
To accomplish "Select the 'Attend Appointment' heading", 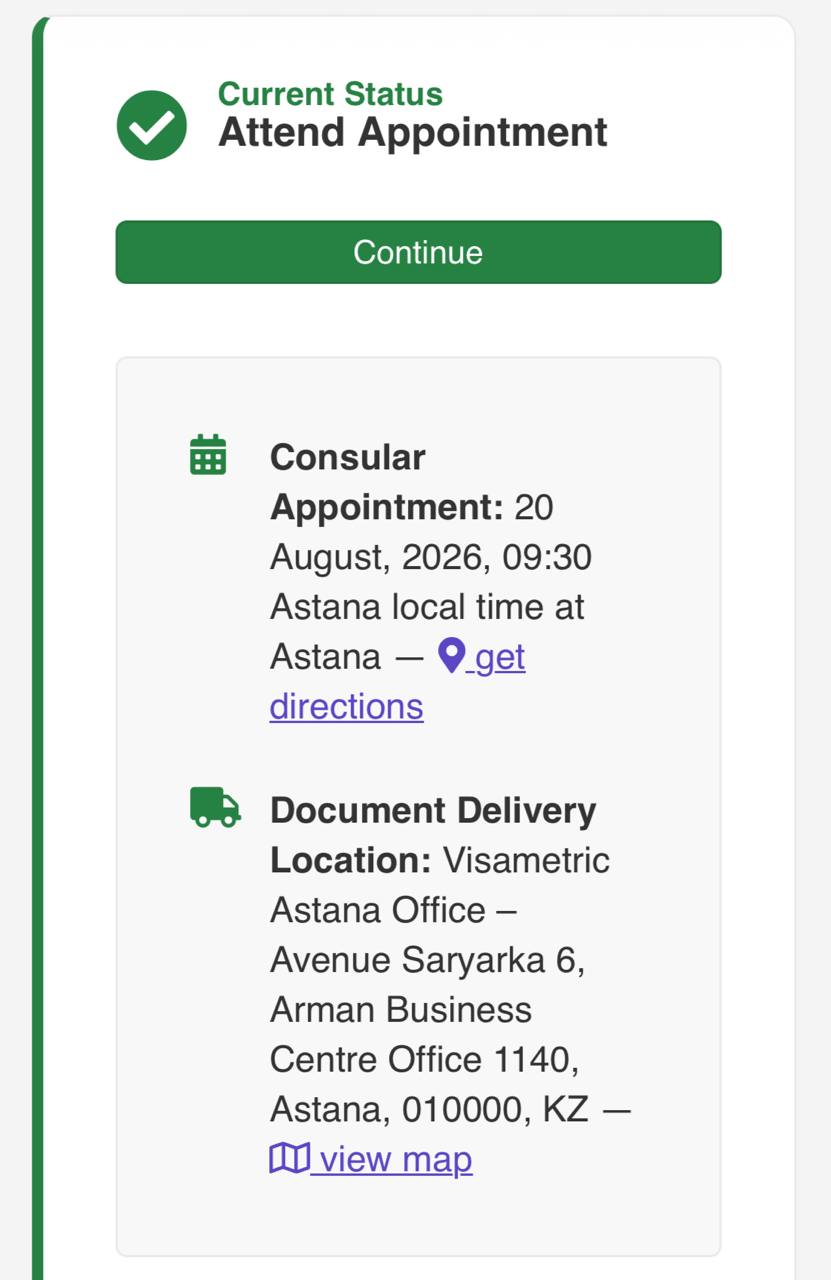I will point(413,132).
